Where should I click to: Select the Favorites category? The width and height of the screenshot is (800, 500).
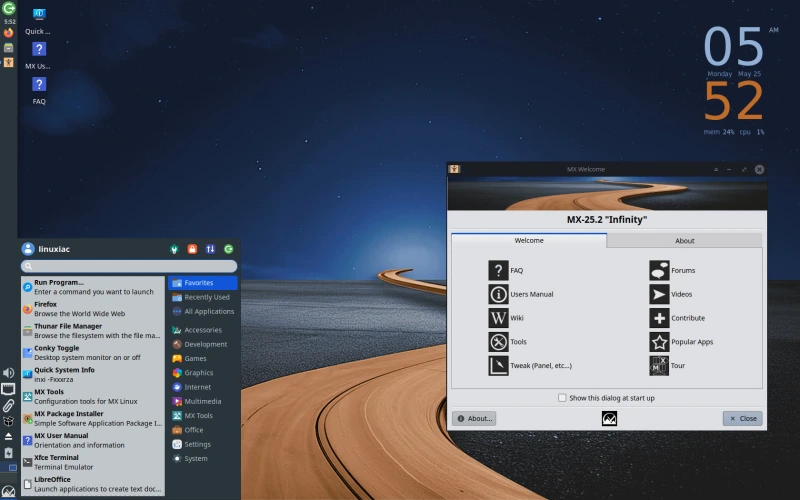point(203,283)
